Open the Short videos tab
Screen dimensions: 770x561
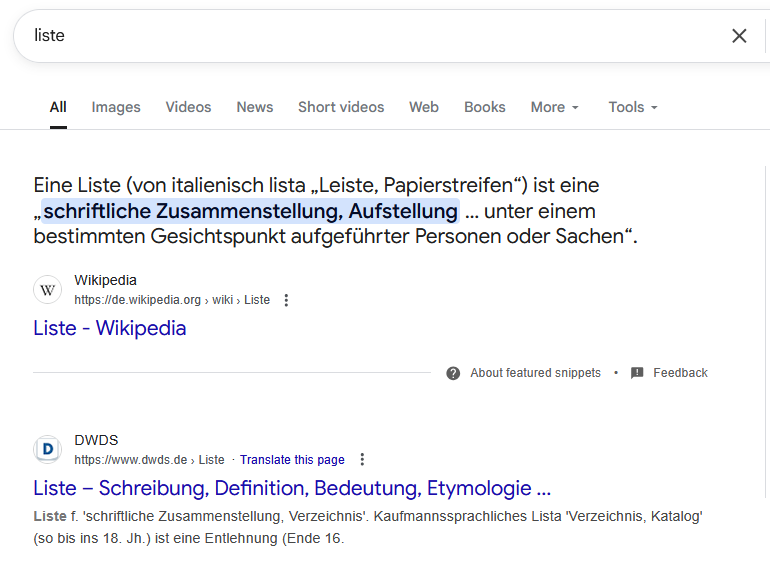pos(341,107)
